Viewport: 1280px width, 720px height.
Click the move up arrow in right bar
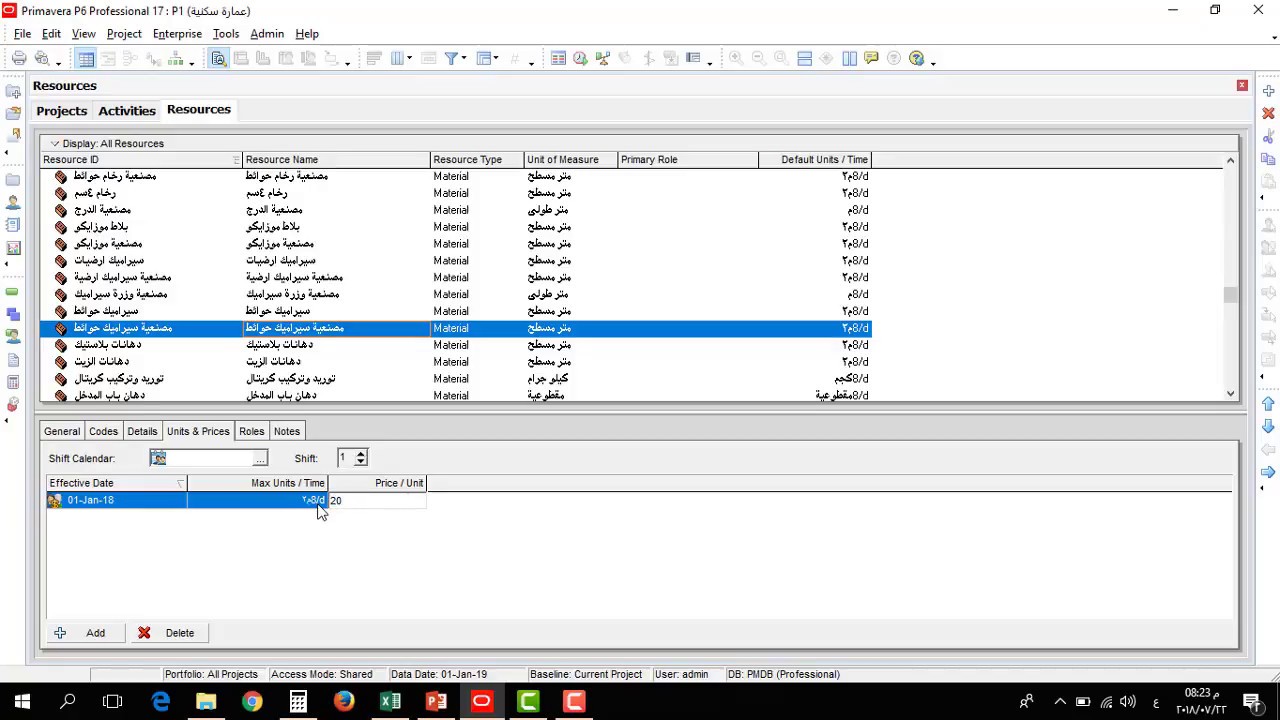coord(1268,403)
